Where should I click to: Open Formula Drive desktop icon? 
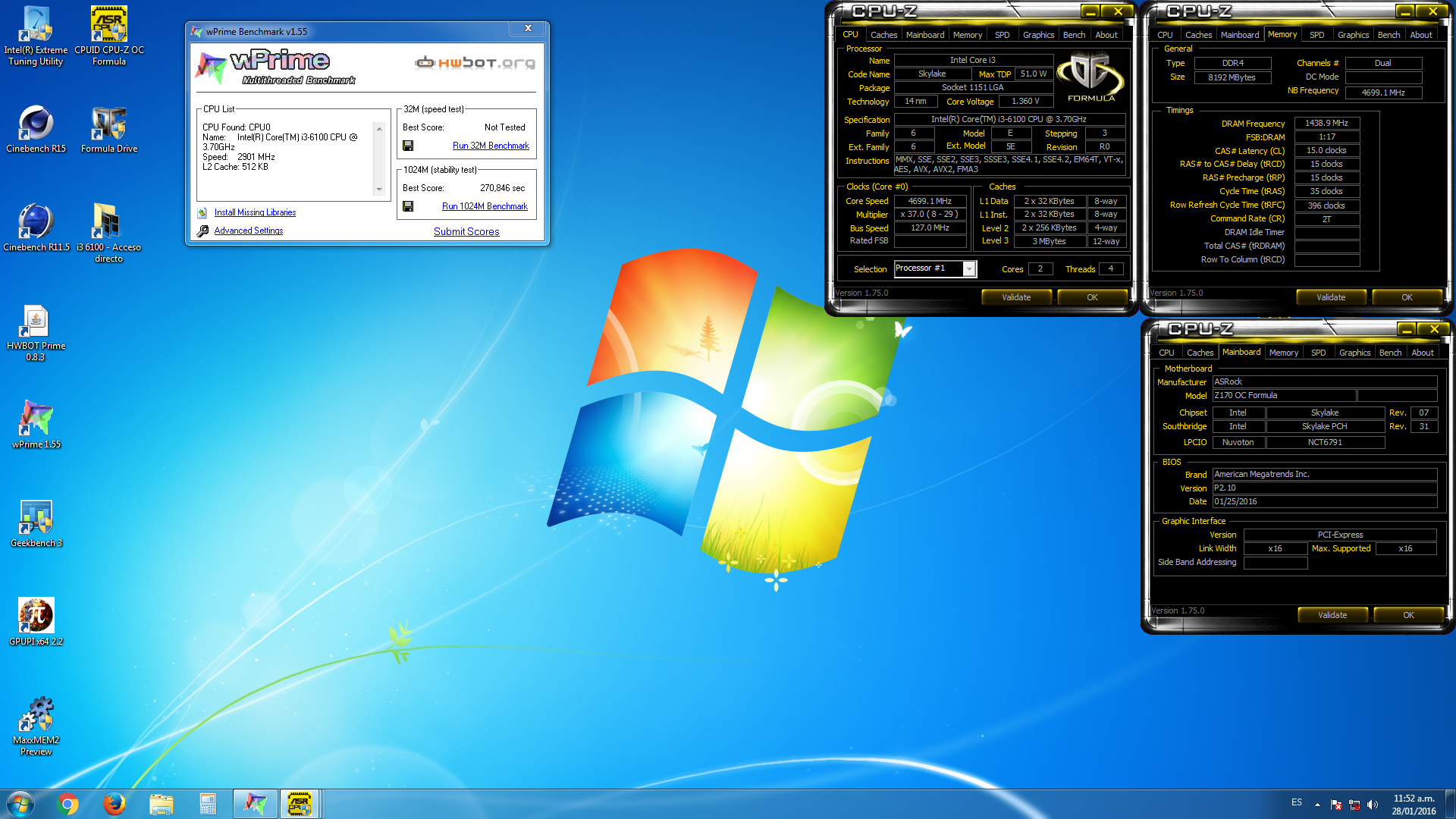coord(109,129)
